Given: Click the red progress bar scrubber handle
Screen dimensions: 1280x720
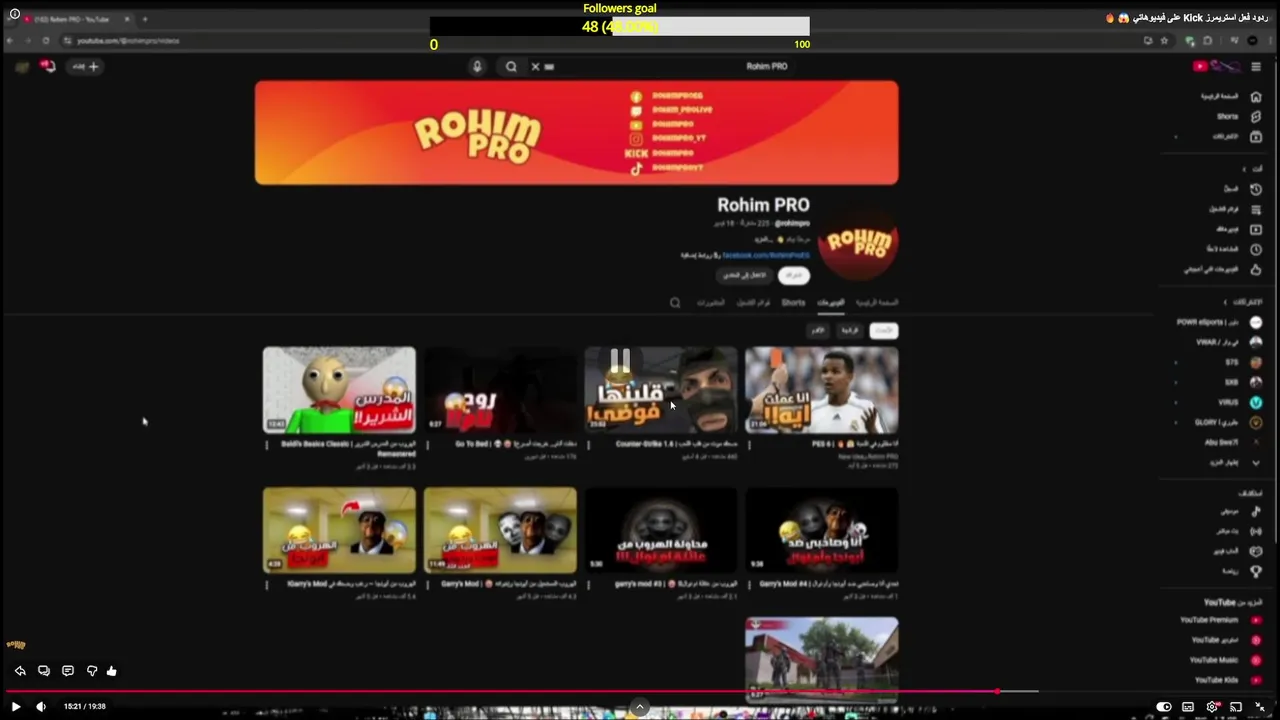Looking at the screenshot, I should (996, 691).
